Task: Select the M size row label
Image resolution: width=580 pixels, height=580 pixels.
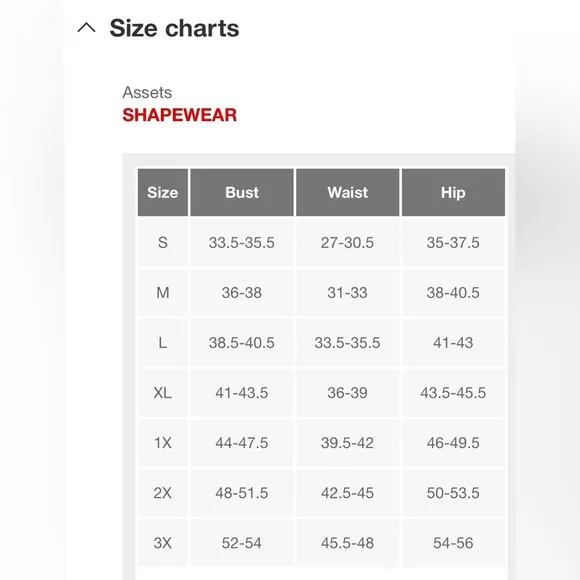Action: pyautogui.click(x=163, y=293)
